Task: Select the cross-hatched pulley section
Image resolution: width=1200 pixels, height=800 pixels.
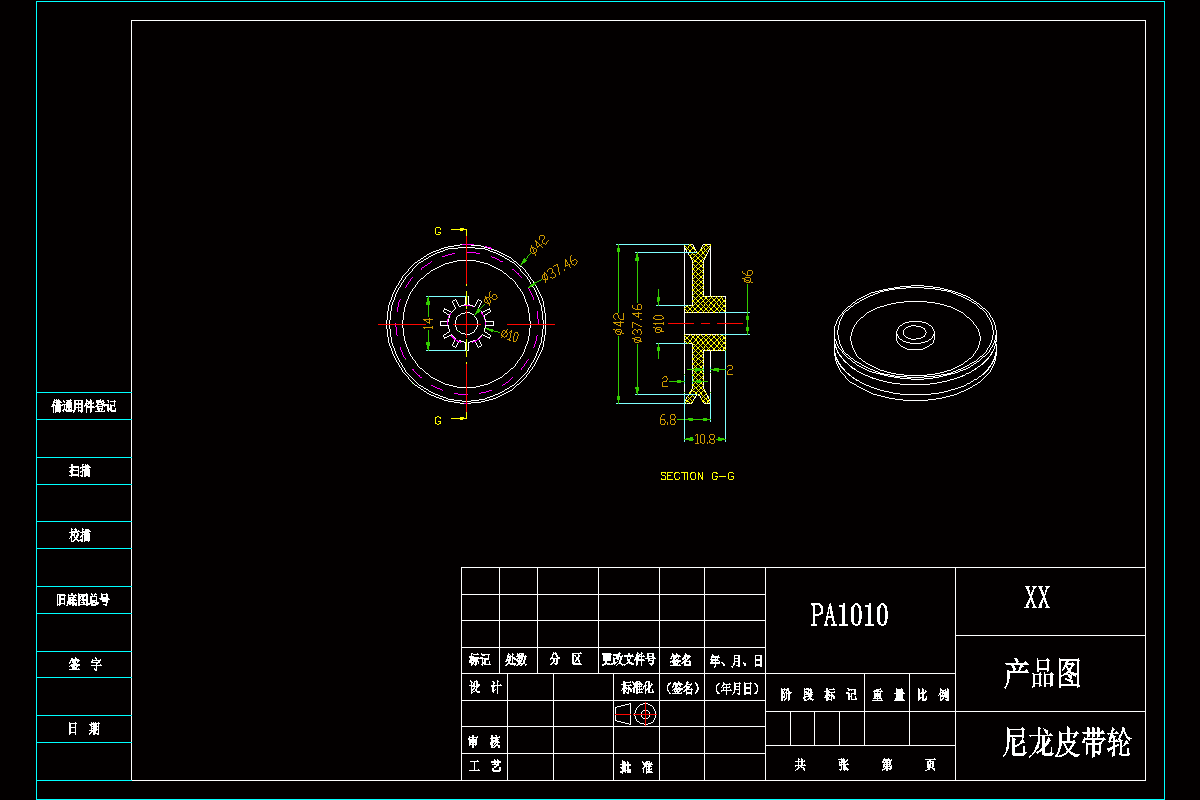Action: [x=706, y=324]
